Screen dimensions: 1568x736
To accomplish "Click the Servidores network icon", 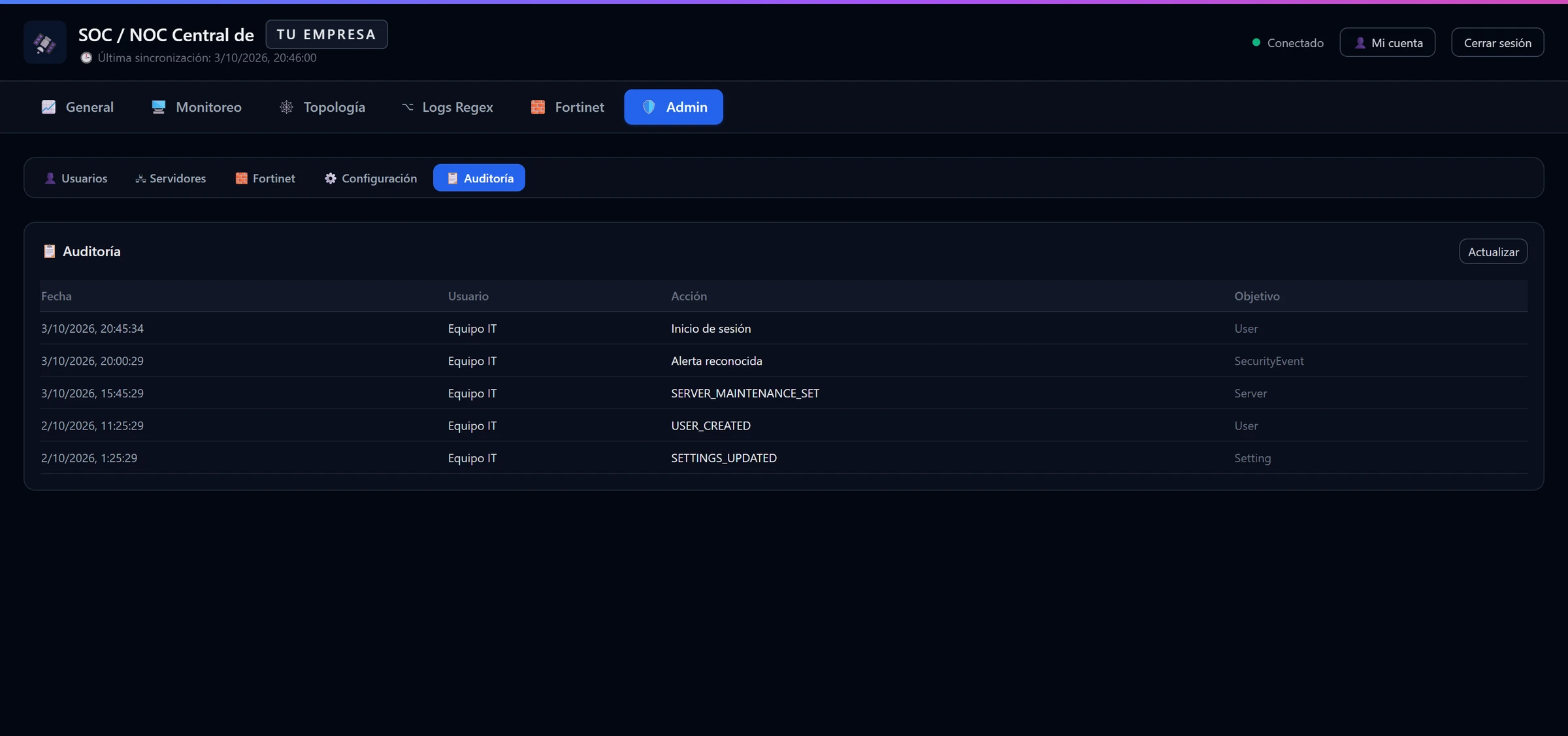I will 140,178.
